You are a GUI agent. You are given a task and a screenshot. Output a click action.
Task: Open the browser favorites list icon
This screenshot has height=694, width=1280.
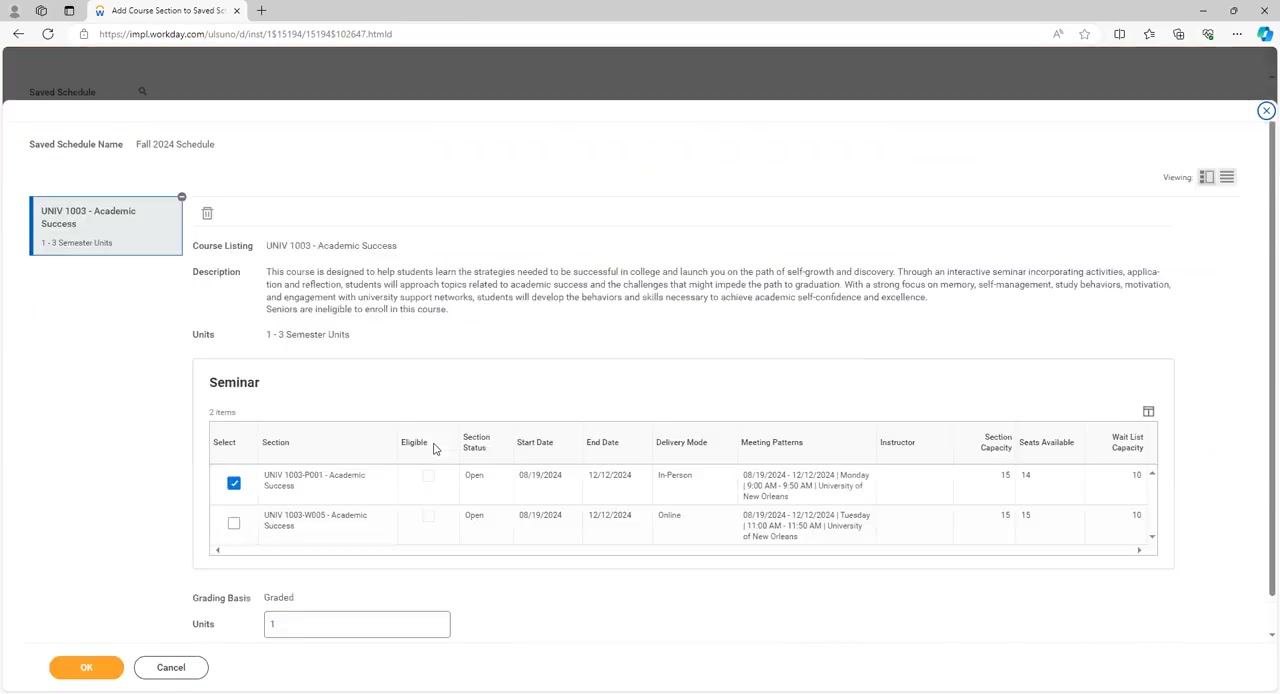point(1149,34)
